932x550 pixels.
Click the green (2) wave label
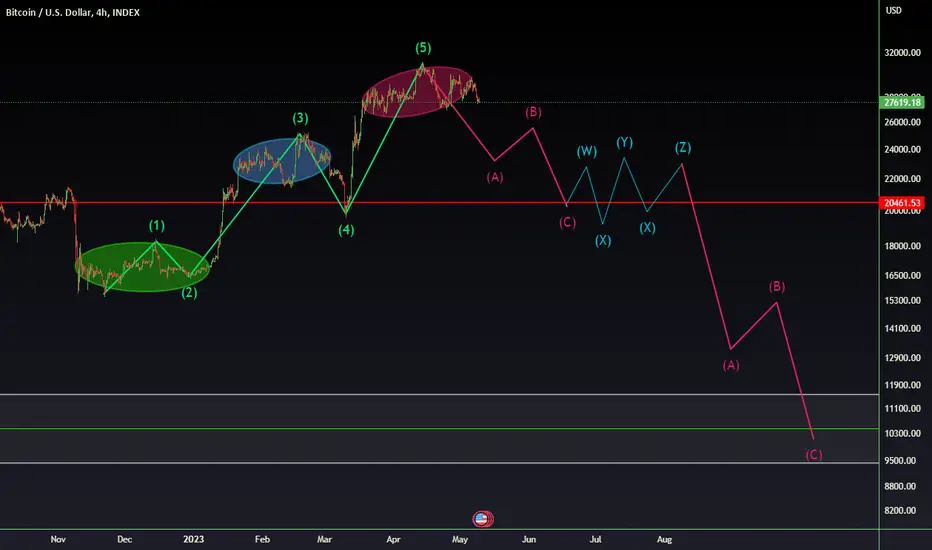(189, 293)
